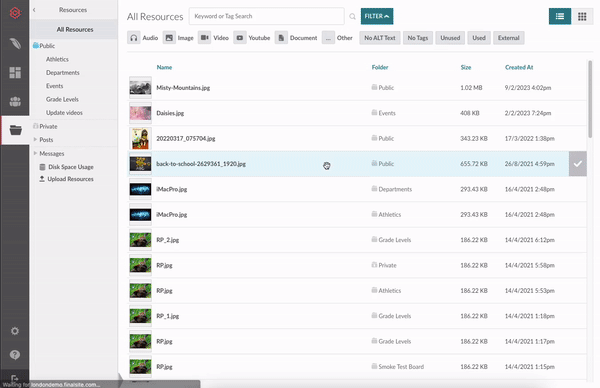Select All Resources in sidebar
This screenshot has height=388, width=600.
[75, 29]
